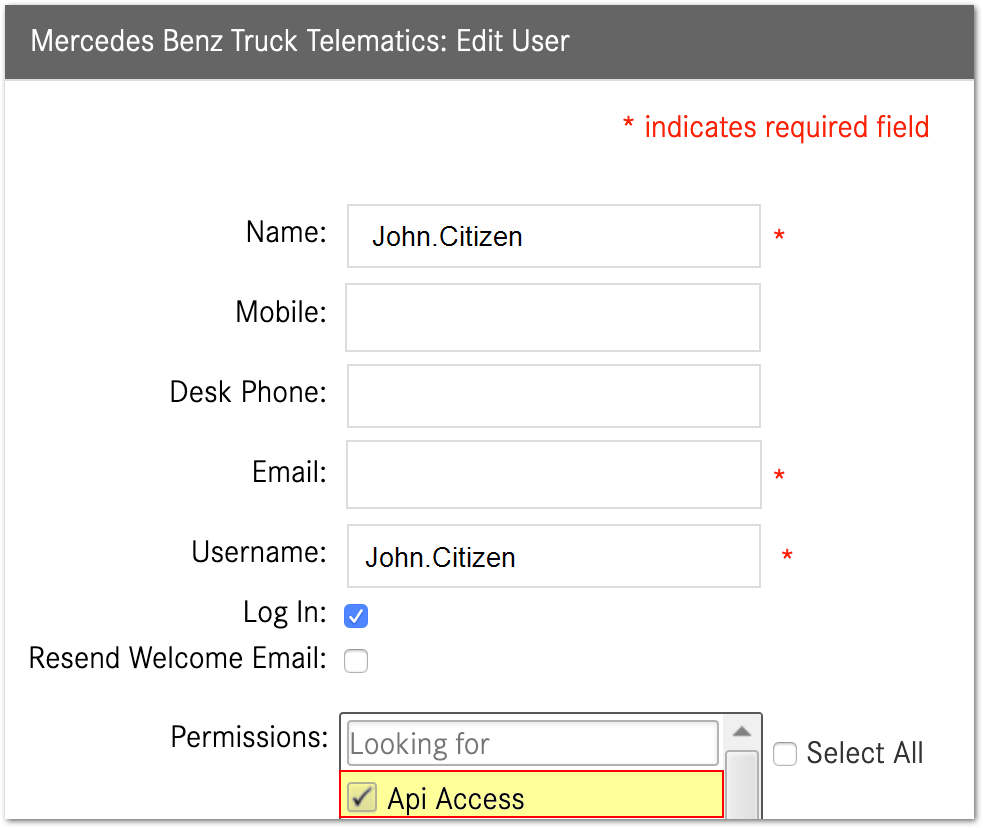Click the "Log In:" label text
This screenshot has width=983, height=828.
tap(285, 612)
